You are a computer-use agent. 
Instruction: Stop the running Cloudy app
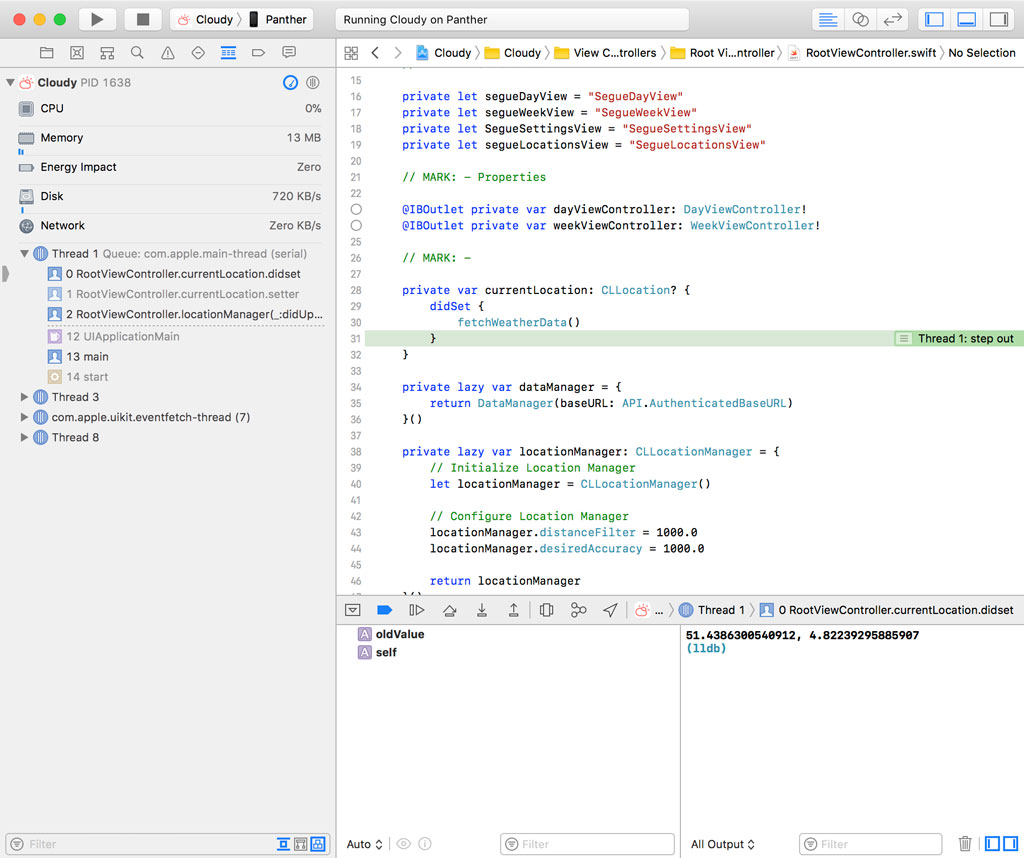(143, 19)
